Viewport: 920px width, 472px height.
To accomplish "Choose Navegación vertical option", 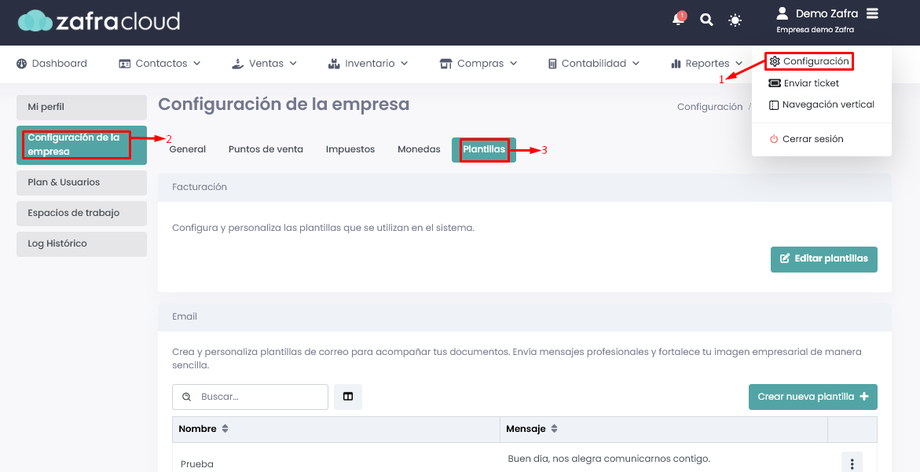I will click(821, 104).
